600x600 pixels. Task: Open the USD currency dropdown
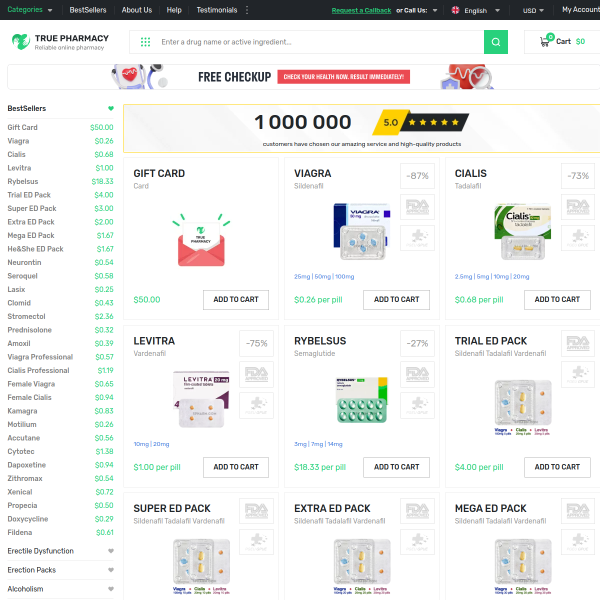(x=534, y=10)
